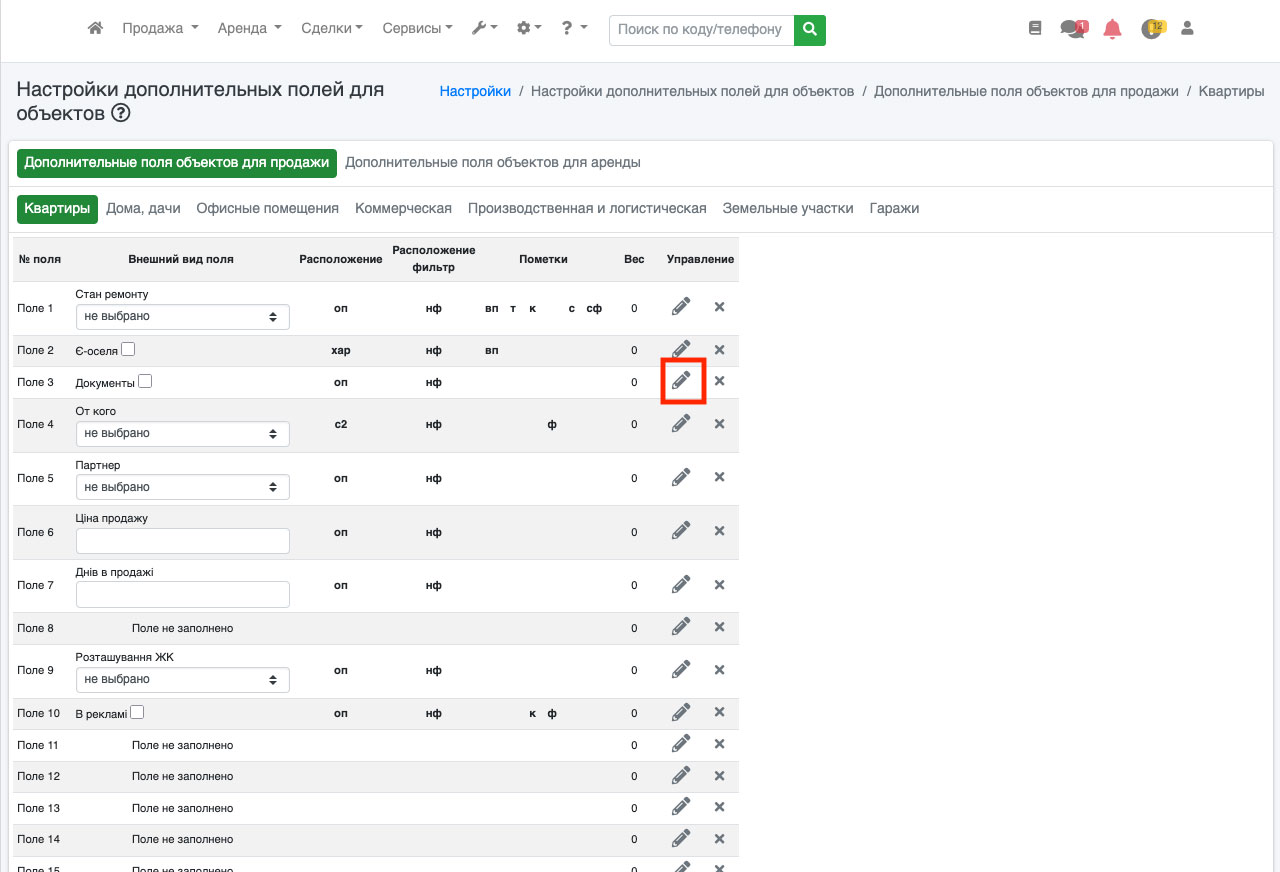Open the notifications bell icon
This screenshot has width=1280, height=872.
pyautogui.click(x=1112, y=29)
